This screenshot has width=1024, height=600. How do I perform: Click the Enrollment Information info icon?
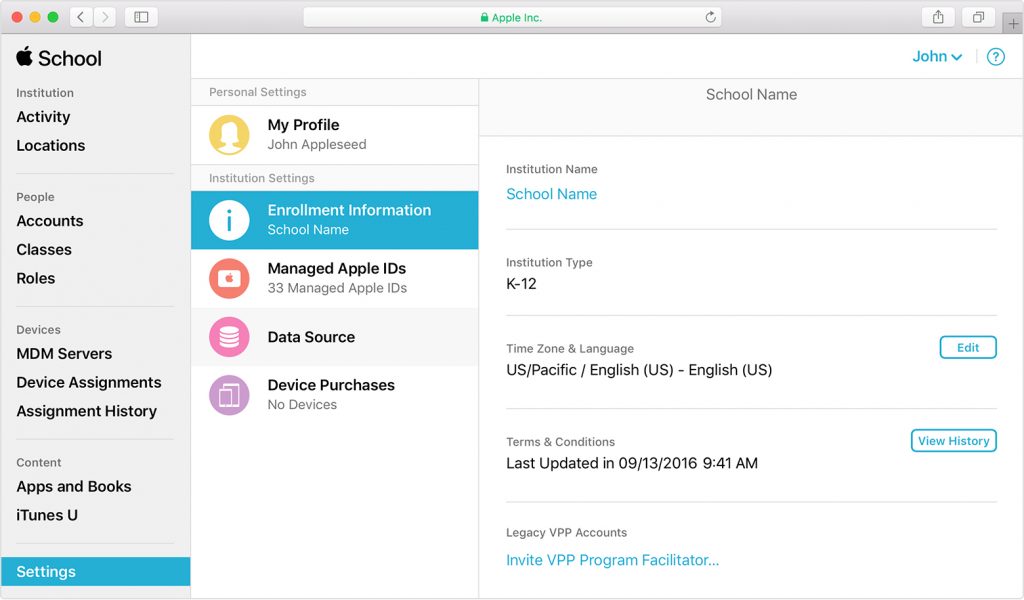[229, 220]
